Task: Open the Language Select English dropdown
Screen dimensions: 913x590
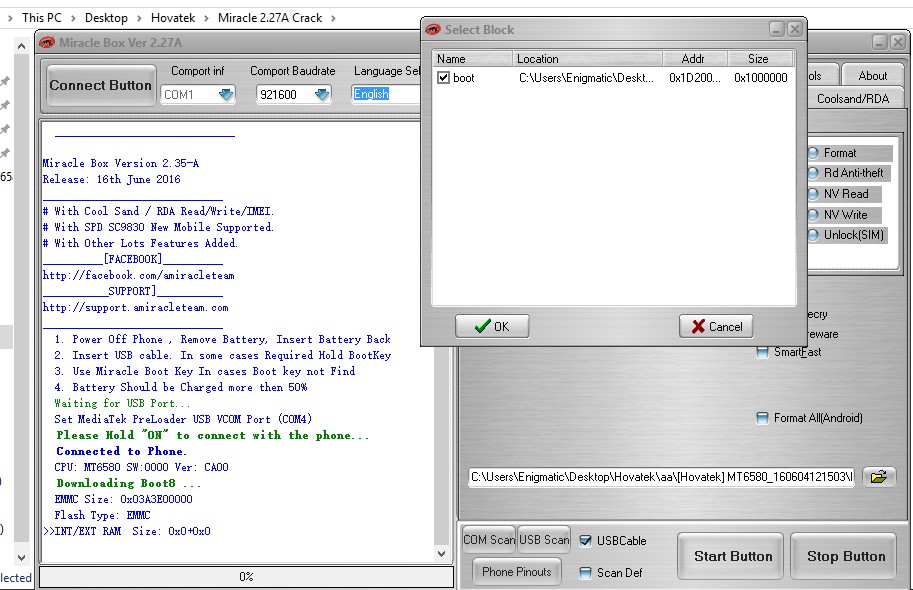Action: [385, 94]
